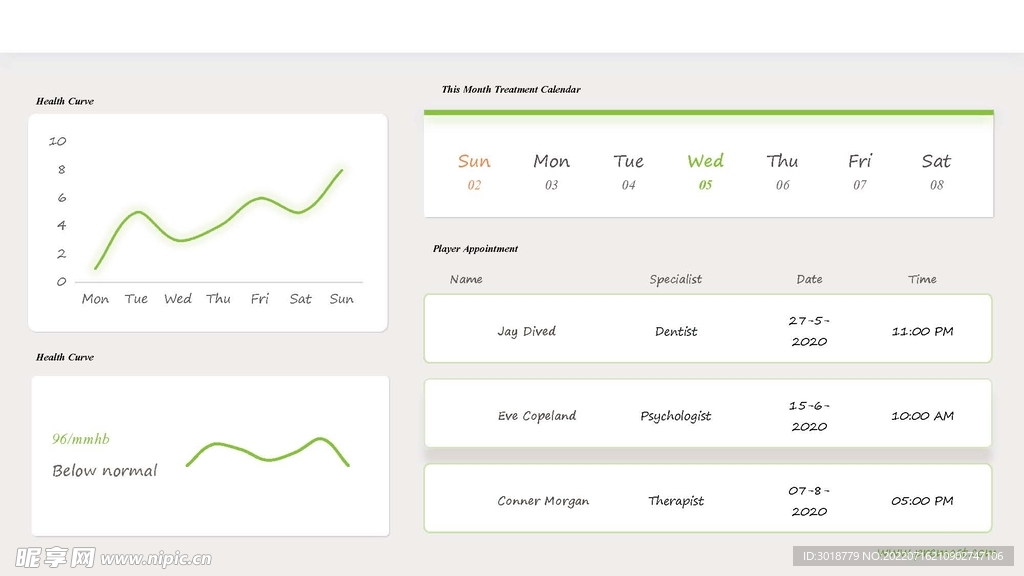Select Tue 04 in the treatment calendar
1024x576 pixels.
point(628,172)
